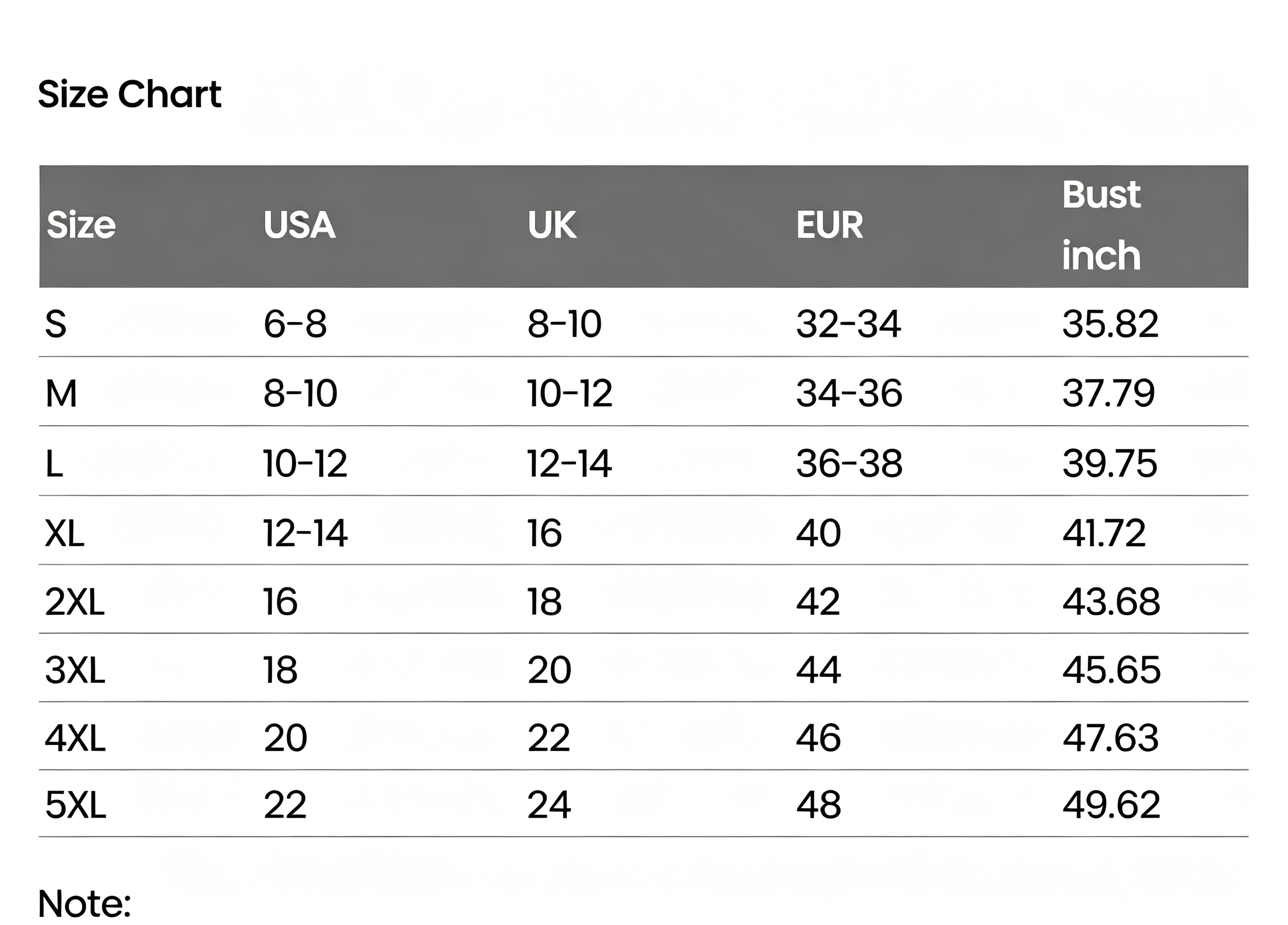Click the Size Chart heading

pyautogui.click(x=130, y=94)
